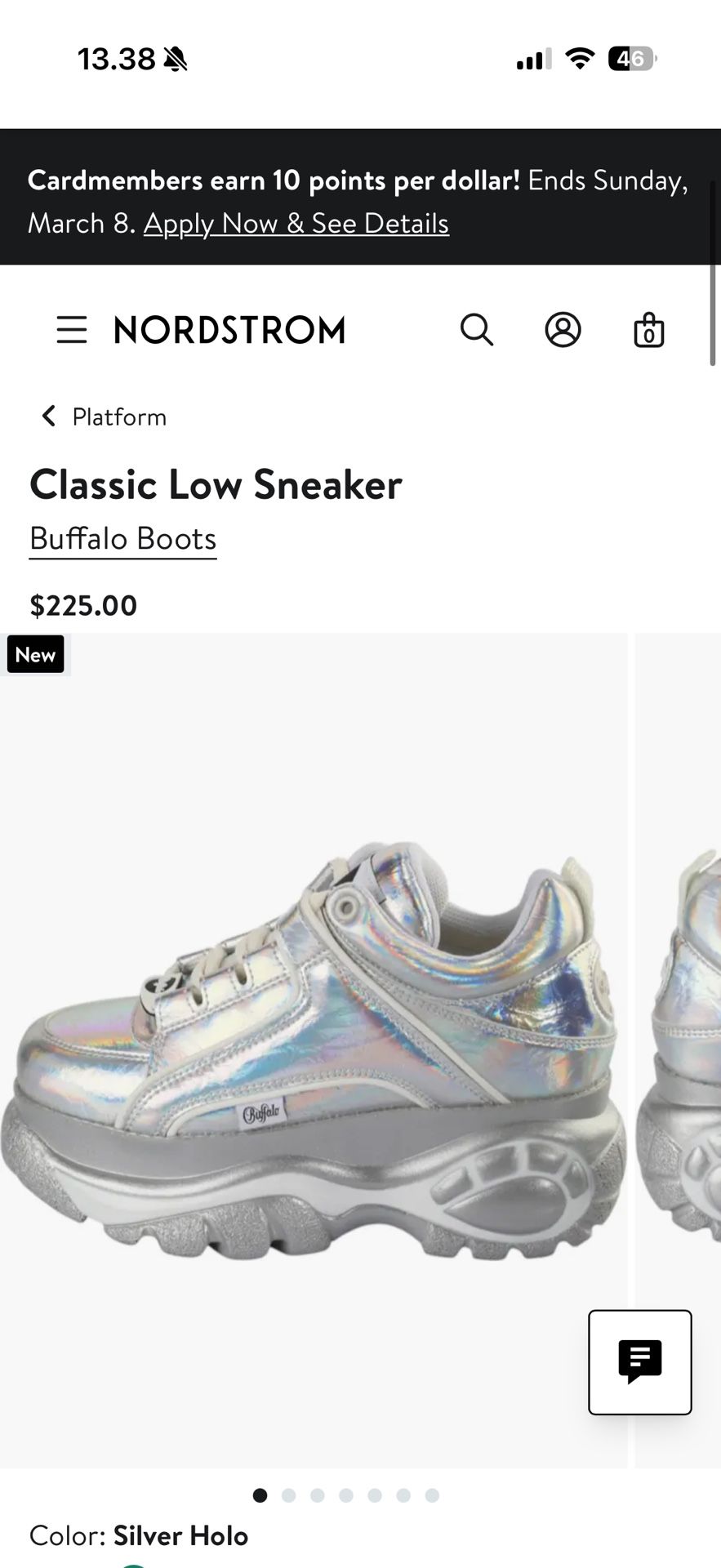The image size is (721, 1568).
Task: Click the Buffalo Boots brand link
Action: (122, 537)
